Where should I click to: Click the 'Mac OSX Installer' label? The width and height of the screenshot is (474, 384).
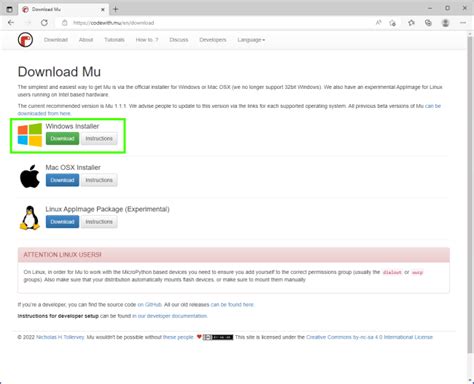[x=73, y=168]
